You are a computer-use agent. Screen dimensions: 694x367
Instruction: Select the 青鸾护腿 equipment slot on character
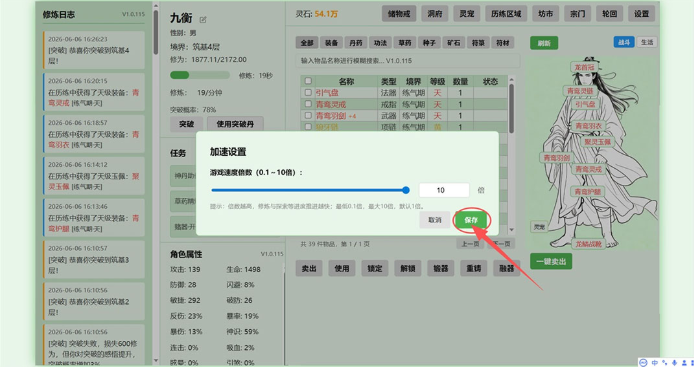pos(588,192)
